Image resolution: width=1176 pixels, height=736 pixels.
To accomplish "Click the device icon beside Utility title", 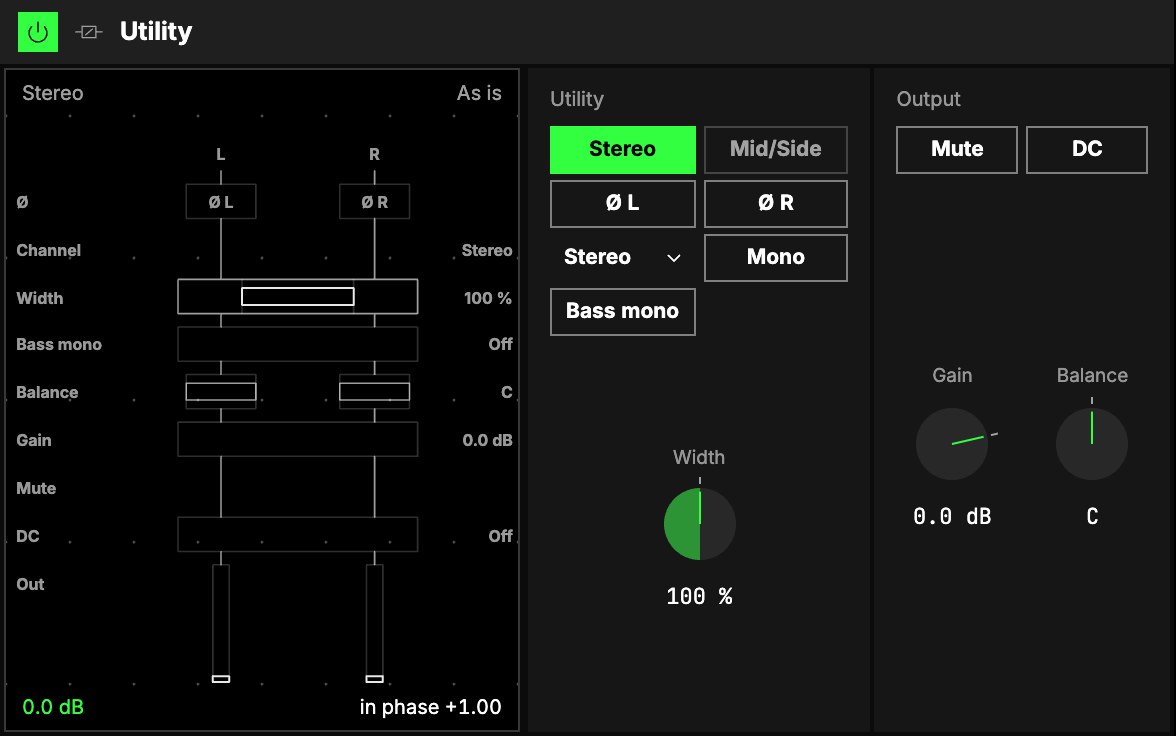I will click(88, 32).
